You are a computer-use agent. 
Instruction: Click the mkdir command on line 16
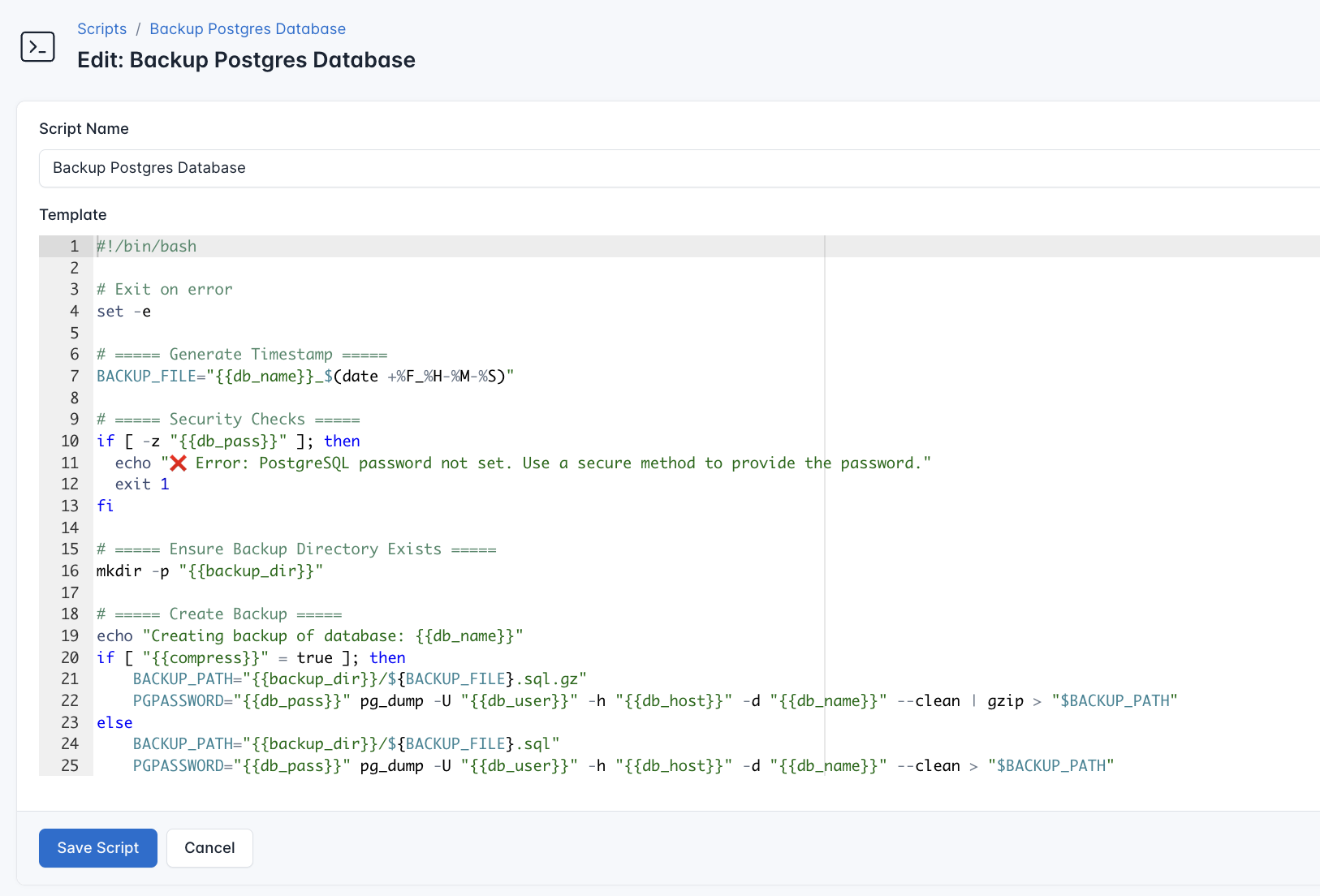(119, 571)
